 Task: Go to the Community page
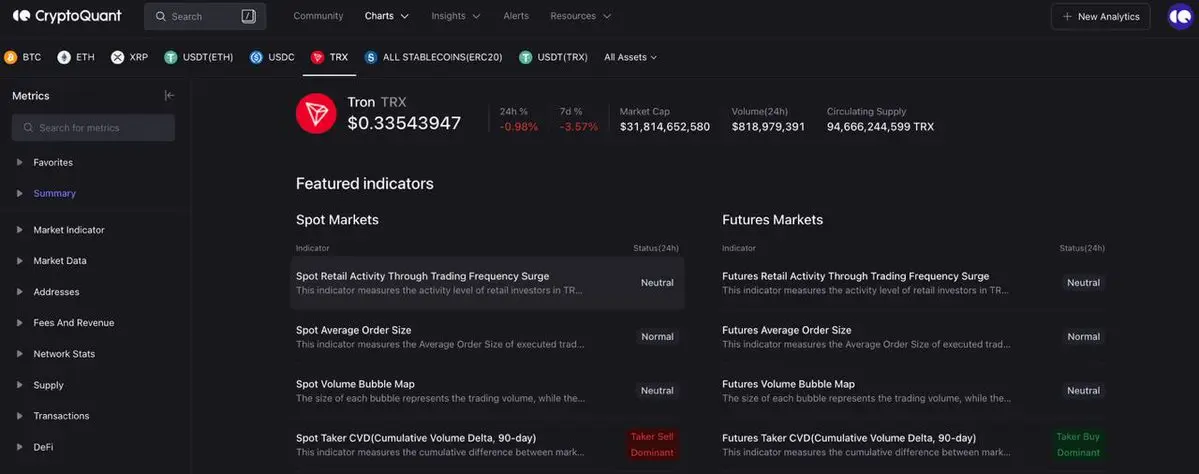tap(318, 16)
